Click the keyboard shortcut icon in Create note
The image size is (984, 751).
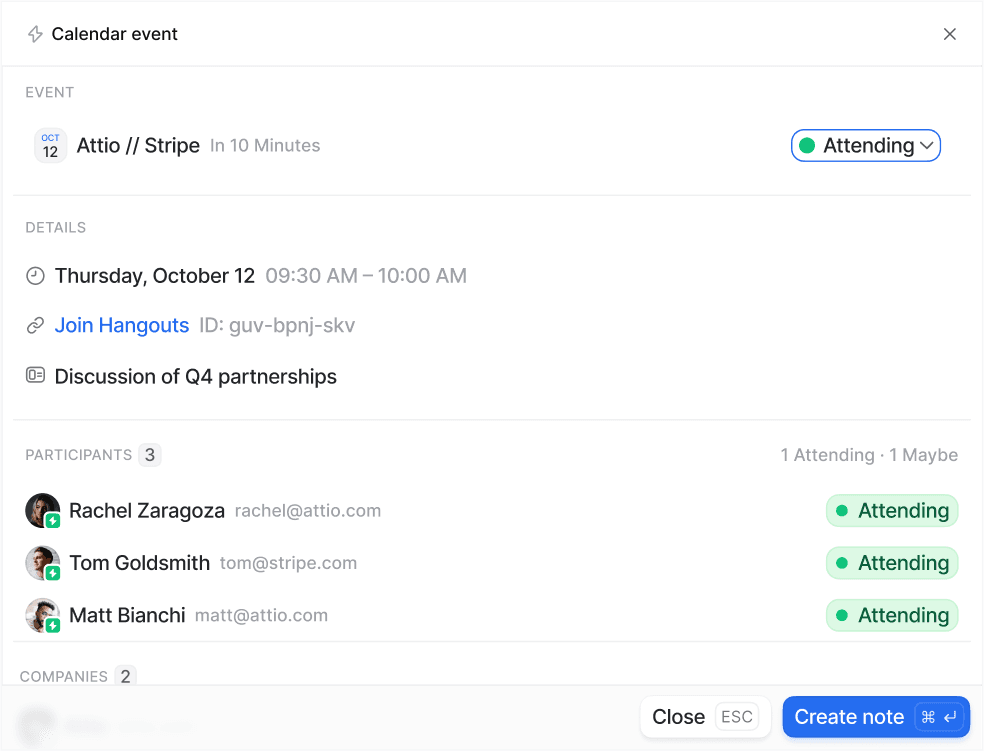pos(938,717)
